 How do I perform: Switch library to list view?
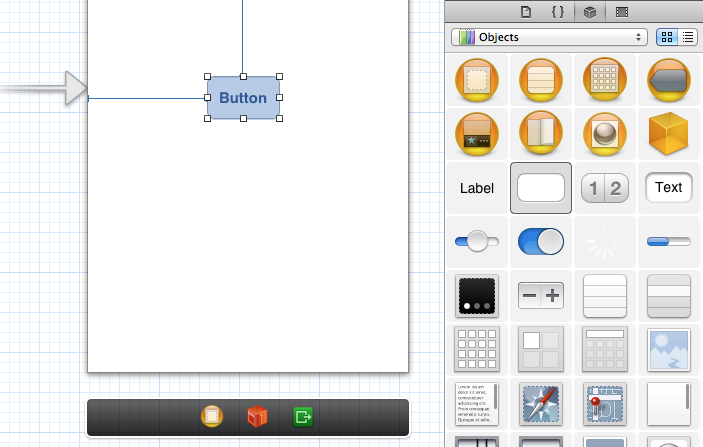(x=688, y=37)
